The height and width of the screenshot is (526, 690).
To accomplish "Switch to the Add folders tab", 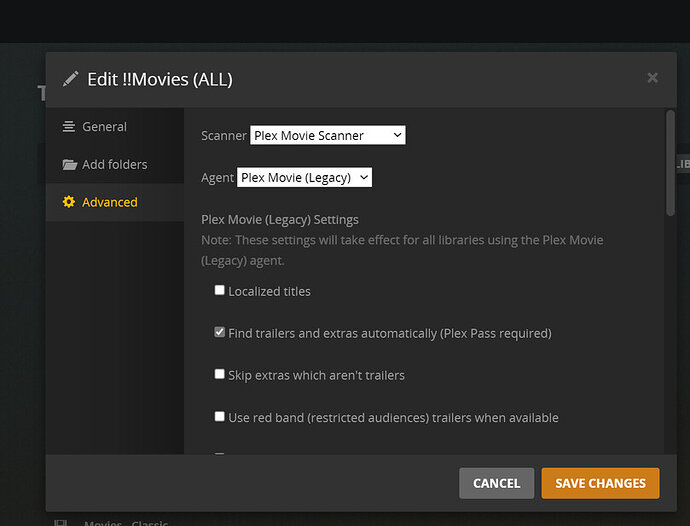I will click(115, 165).
